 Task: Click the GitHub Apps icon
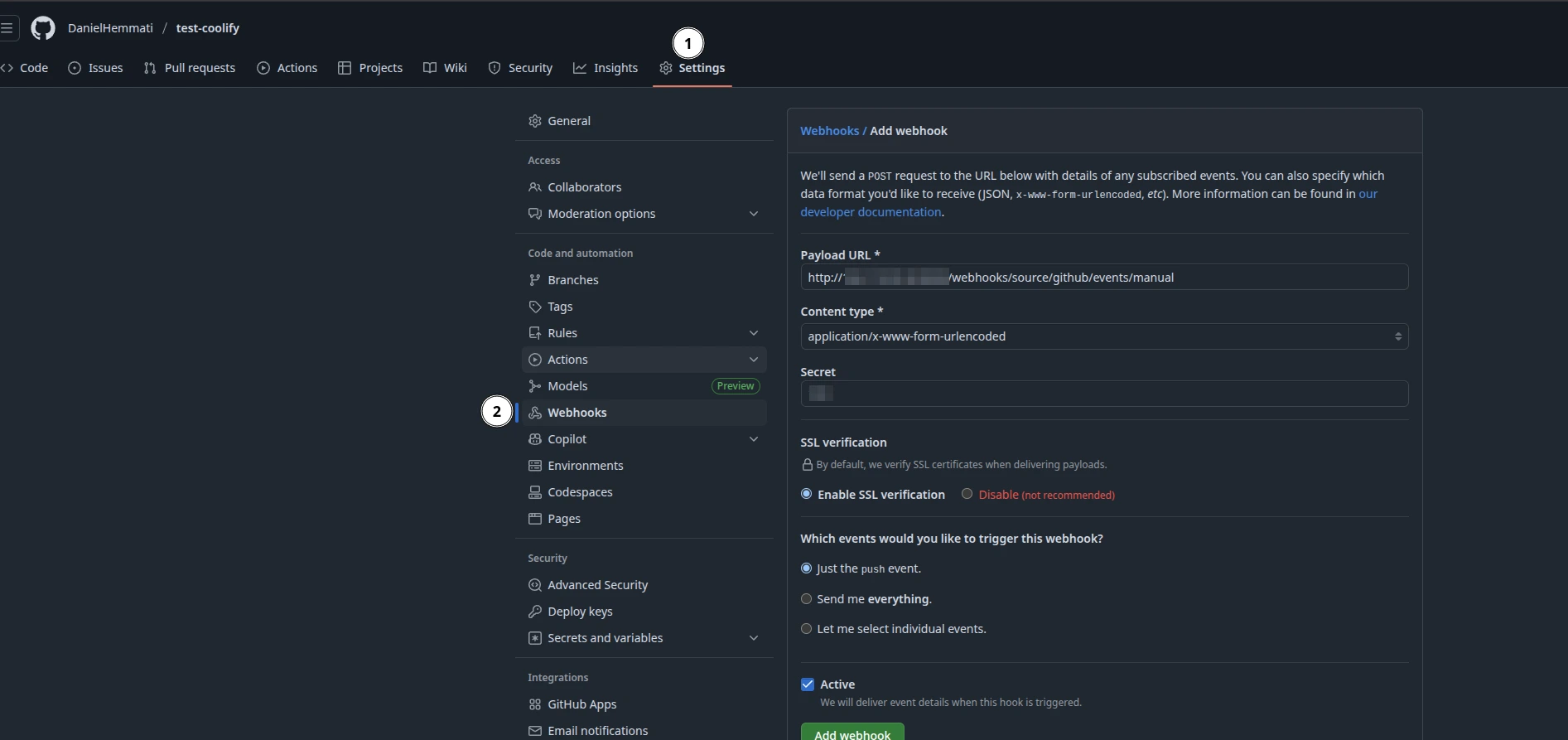[535, 704]
